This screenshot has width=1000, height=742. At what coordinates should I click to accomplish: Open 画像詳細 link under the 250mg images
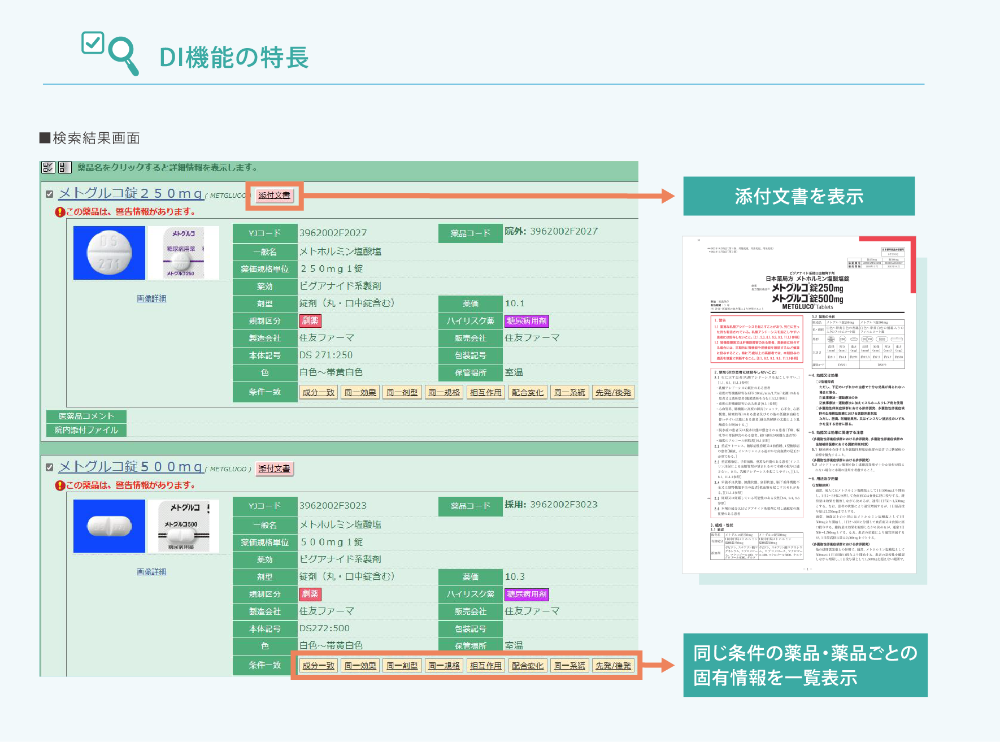151,299
